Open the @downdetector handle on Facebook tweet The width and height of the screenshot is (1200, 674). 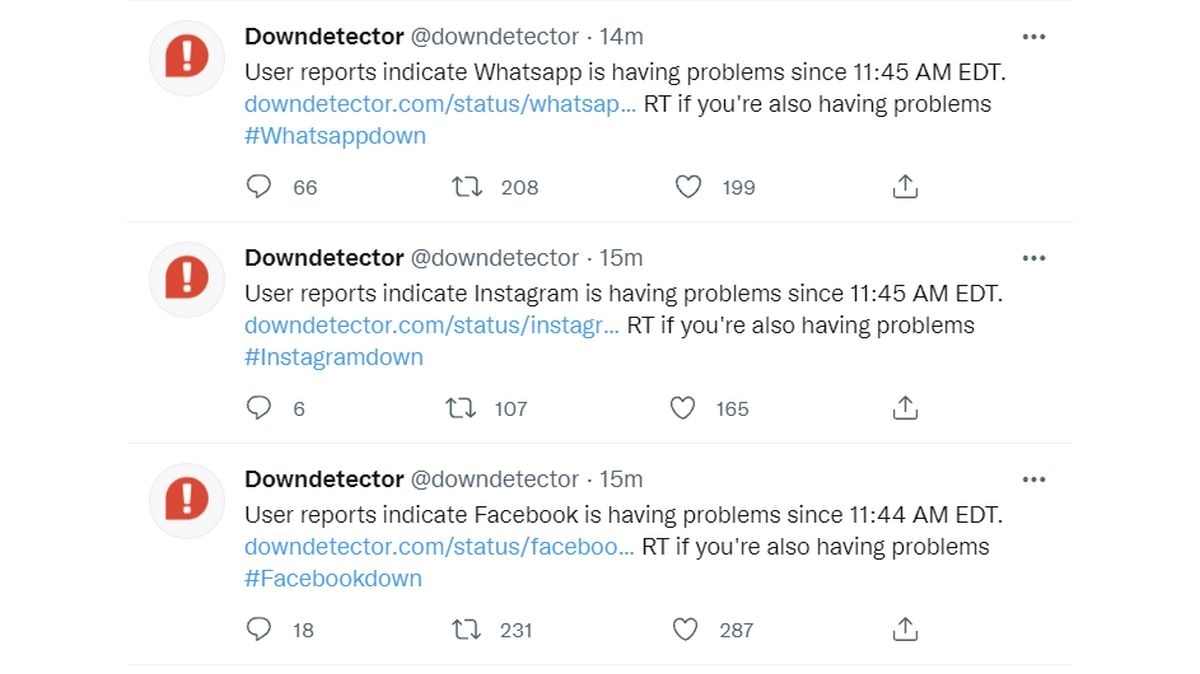click(x=495, y=479)
